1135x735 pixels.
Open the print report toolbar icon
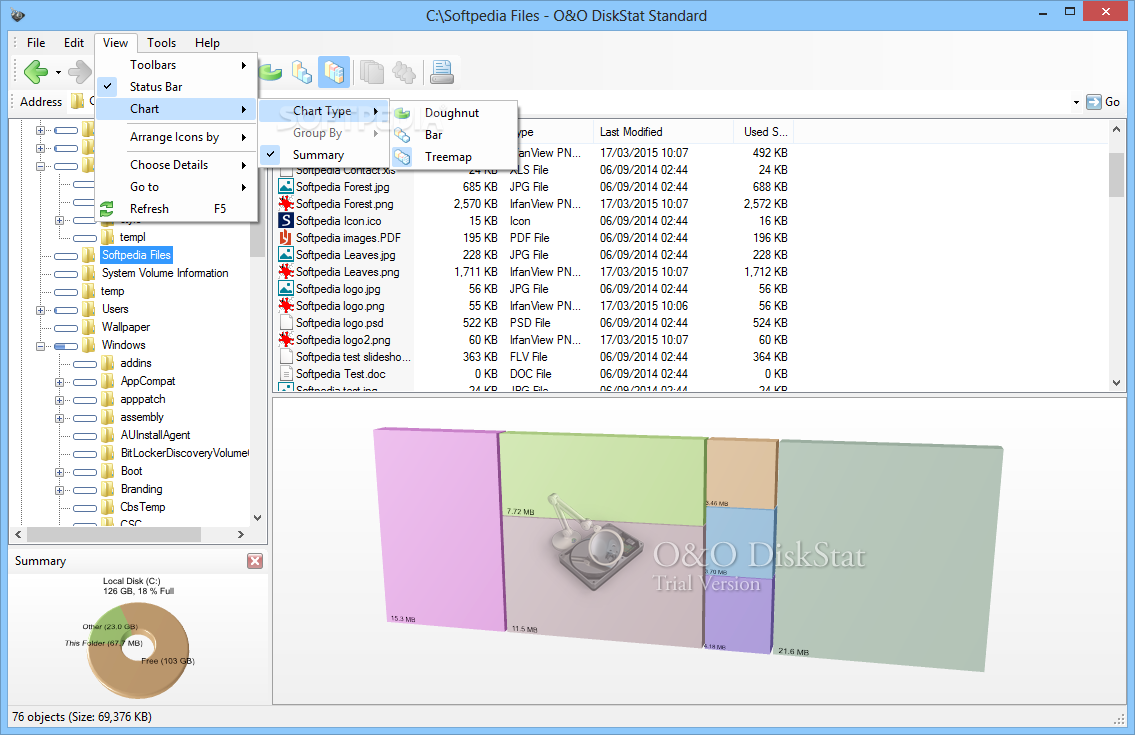(442, 72)
